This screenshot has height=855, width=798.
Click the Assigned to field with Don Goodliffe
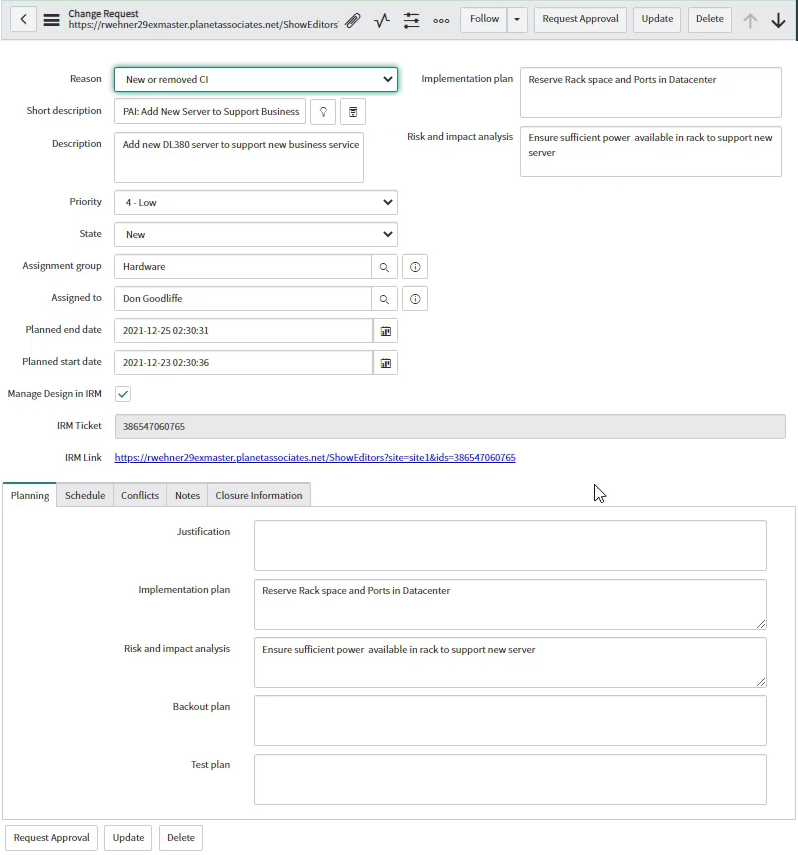coord(243,299)
